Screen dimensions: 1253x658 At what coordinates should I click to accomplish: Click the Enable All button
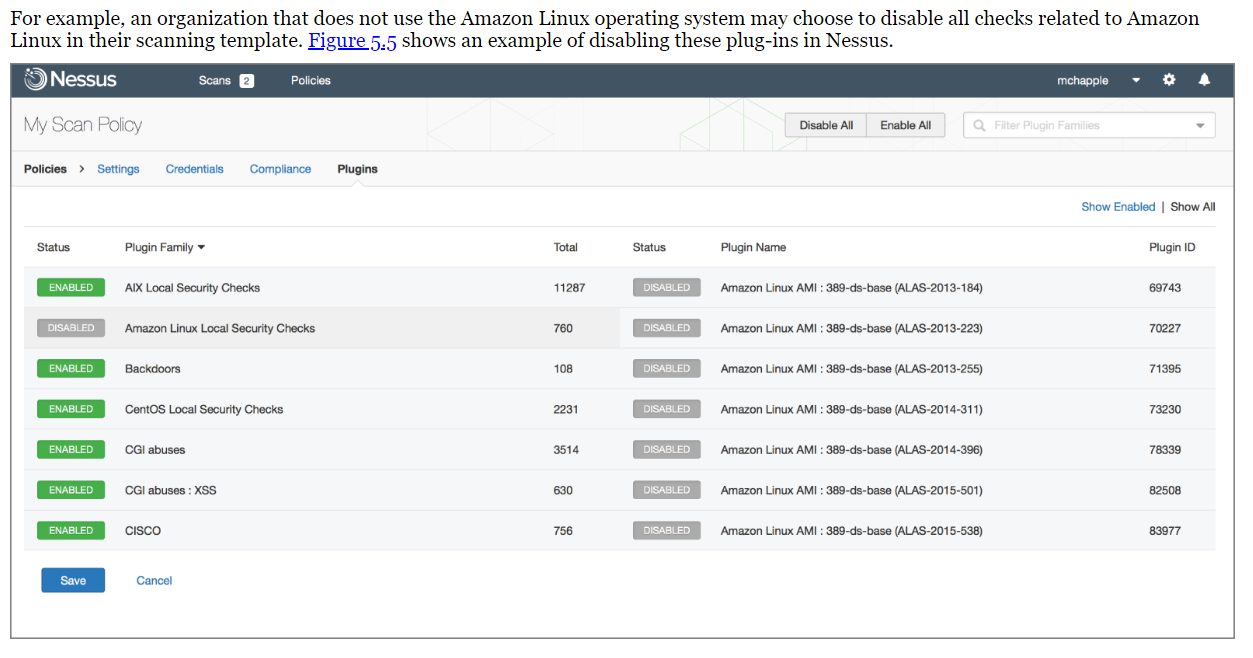tap(906, 125)
